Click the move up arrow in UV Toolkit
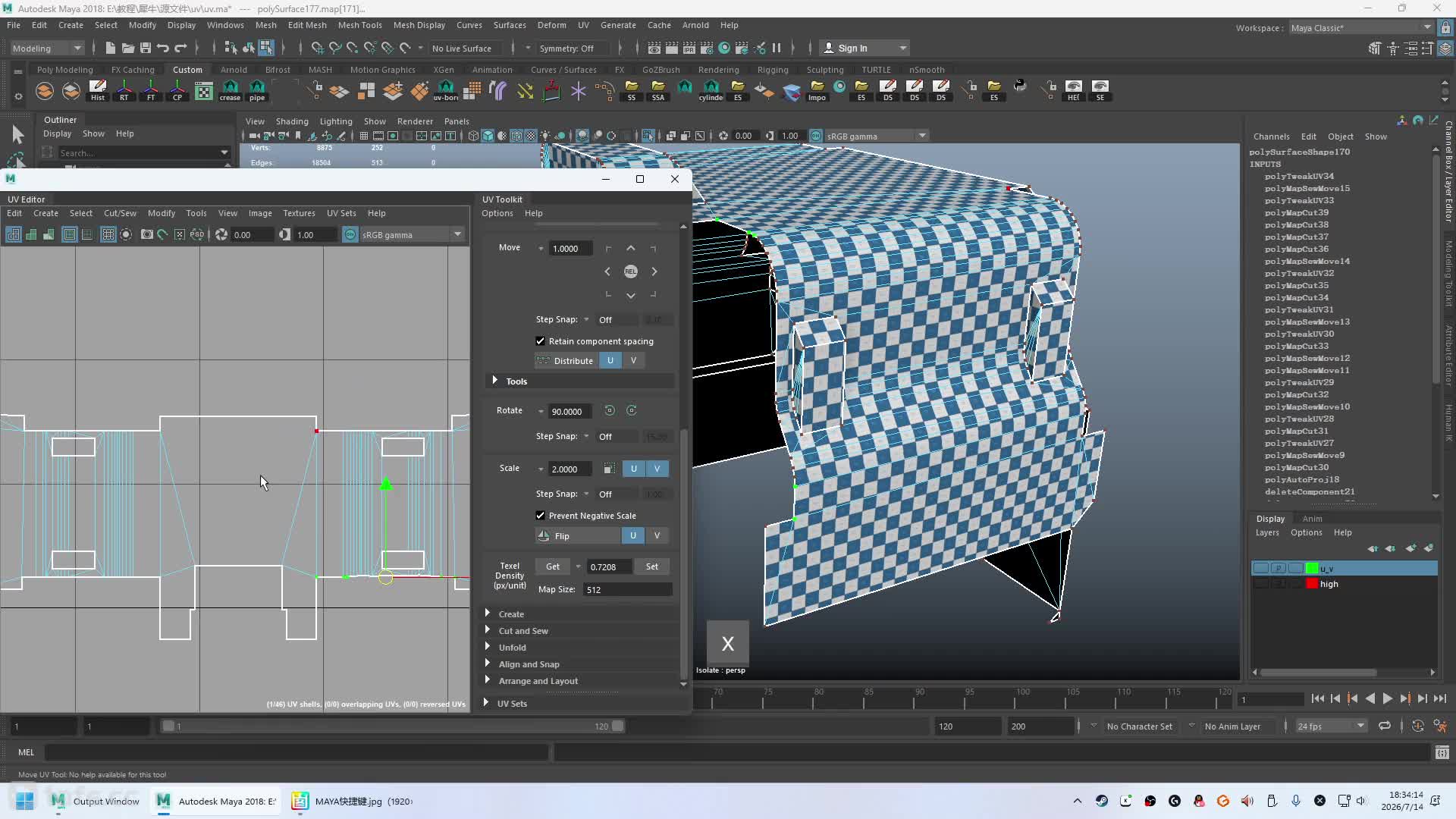This screenshot has height=819, width=1456. pyautogui.click(x=631, y=249)
